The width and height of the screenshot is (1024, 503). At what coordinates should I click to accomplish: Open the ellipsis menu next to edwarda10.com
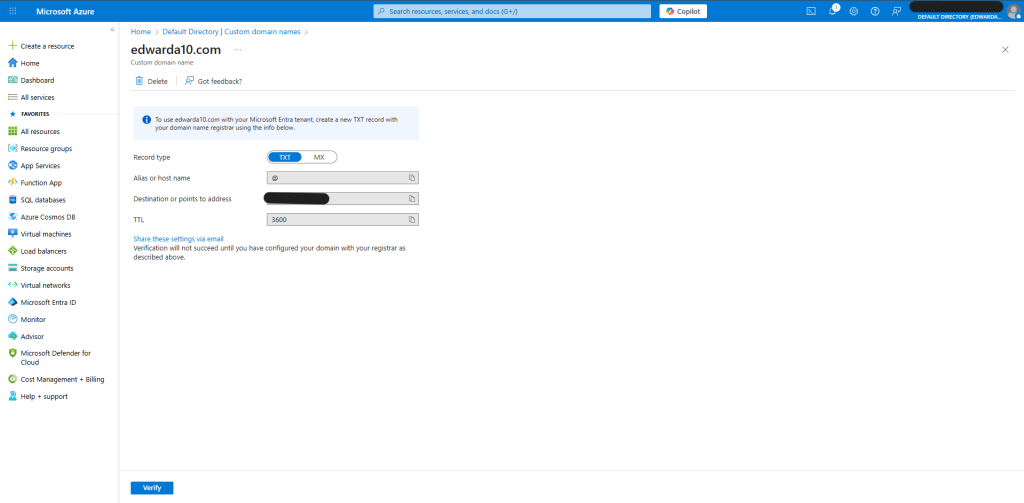tap(238, 50)
